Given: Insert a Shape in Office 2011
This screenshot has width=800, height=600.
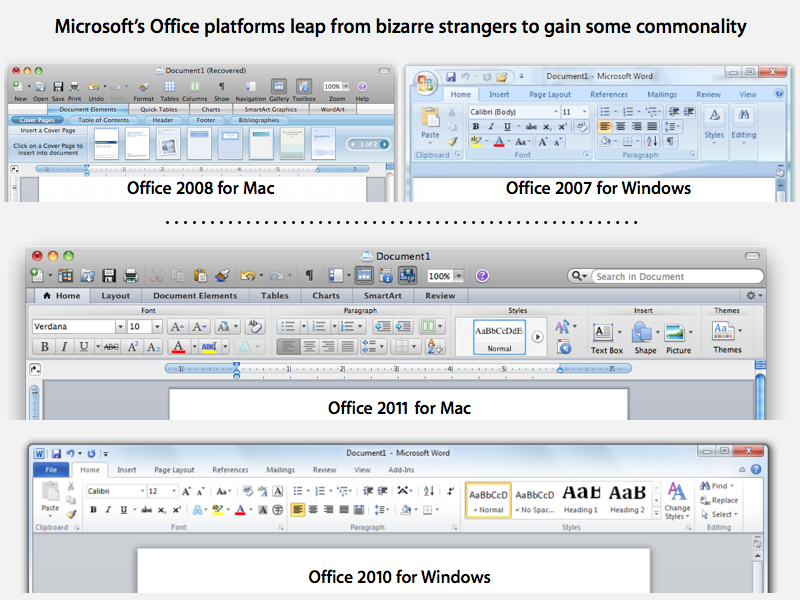Looking at the screenshot, I should coord(645,337).
